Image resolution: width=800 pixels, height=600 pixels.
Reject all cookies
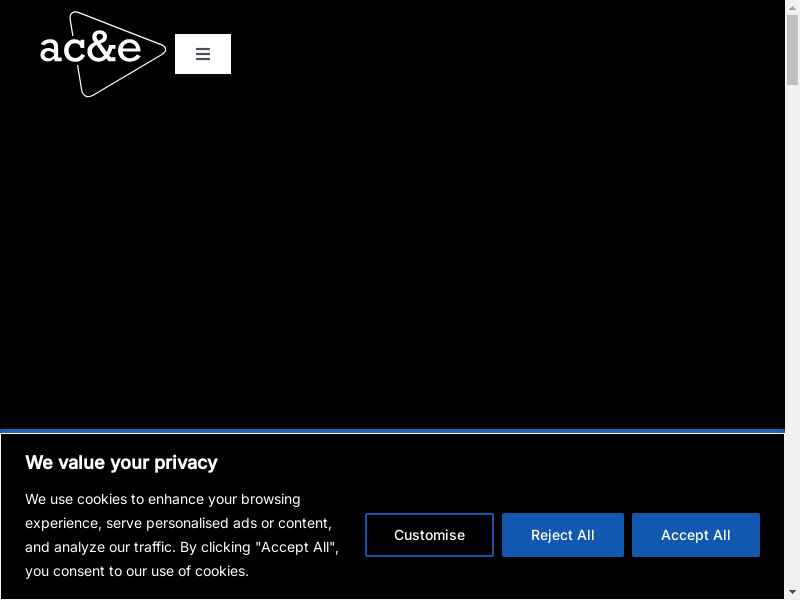[x=562, y=535]
